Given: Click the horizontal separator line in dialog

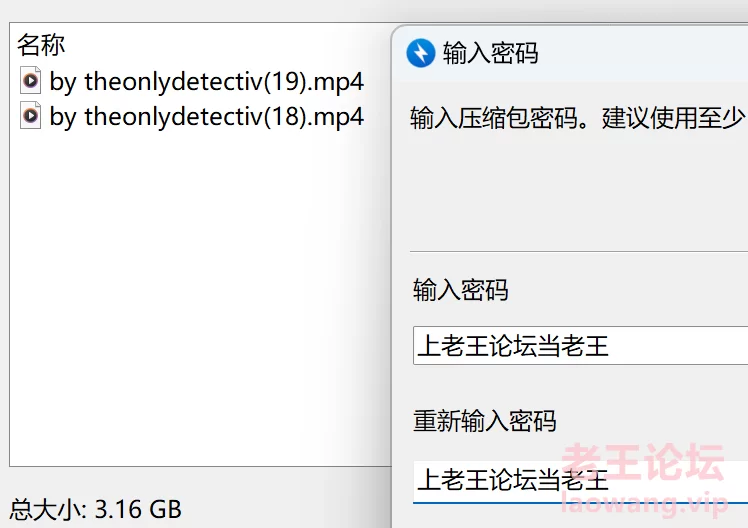Looking at the screenshot, I should tap(579, 251).
